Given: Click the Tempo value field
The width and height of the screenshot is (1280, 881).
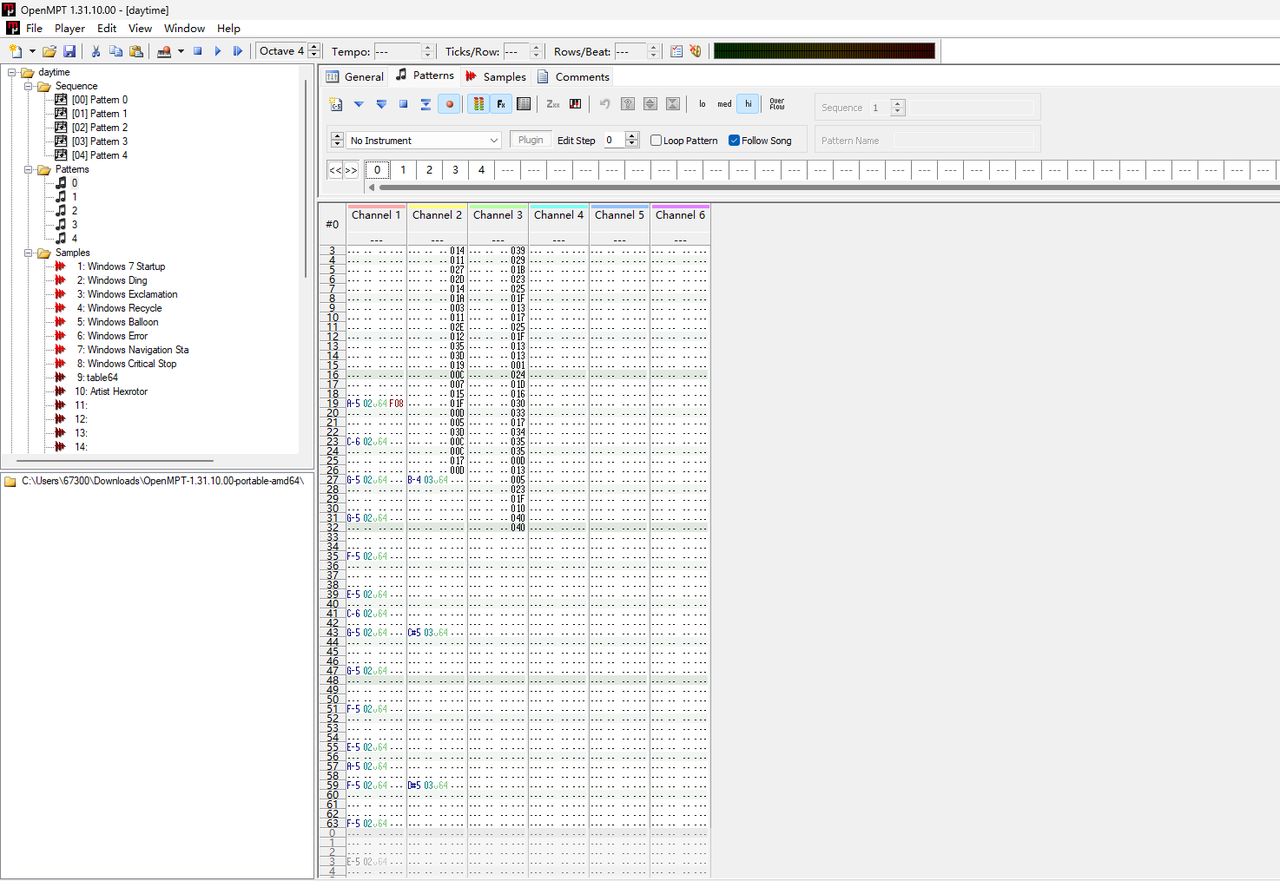Looking at the screenshot, I should [x=398, y=51].
